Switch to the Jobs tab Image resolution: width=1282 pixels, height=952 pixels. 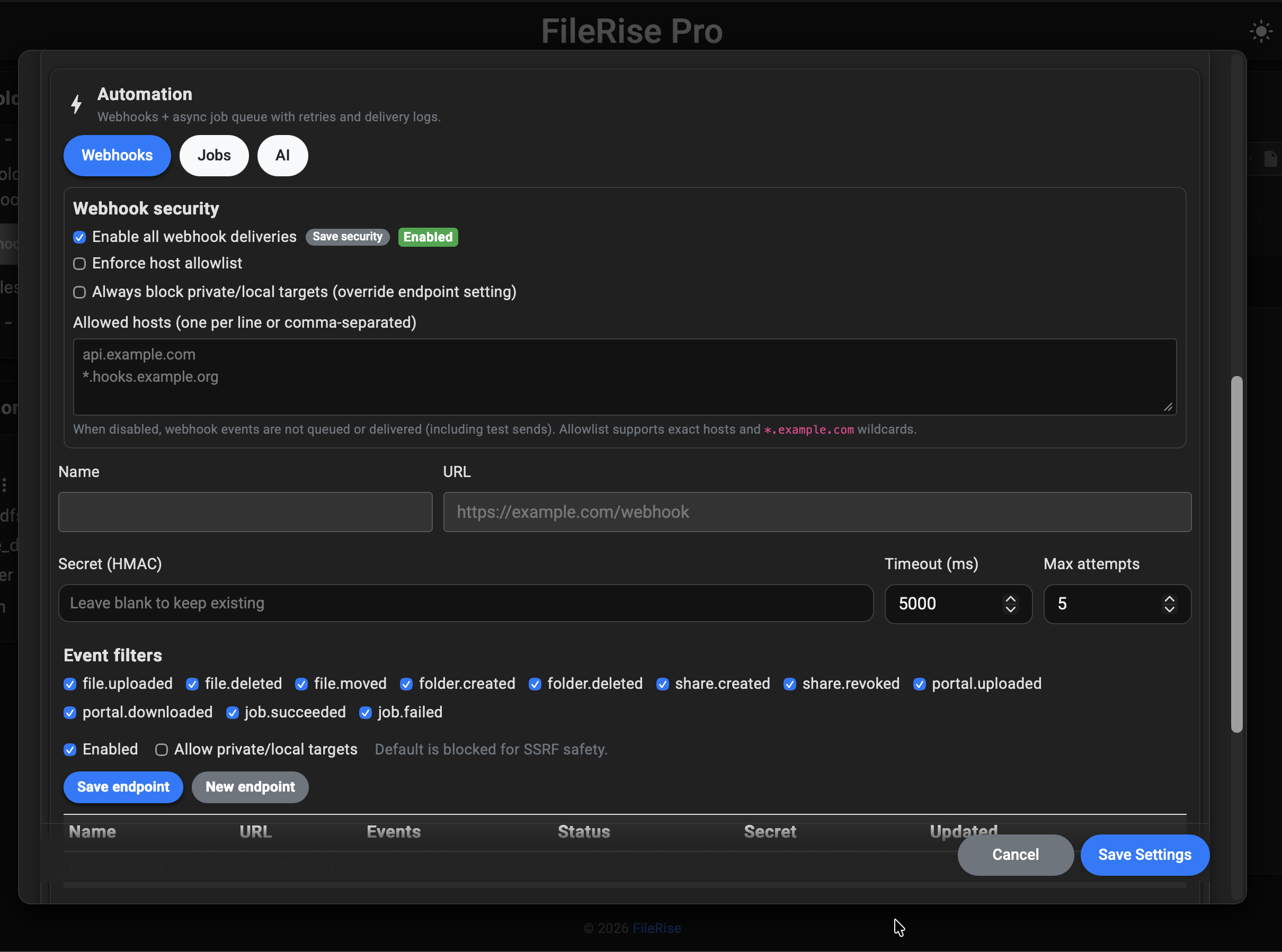click(214, 155)
